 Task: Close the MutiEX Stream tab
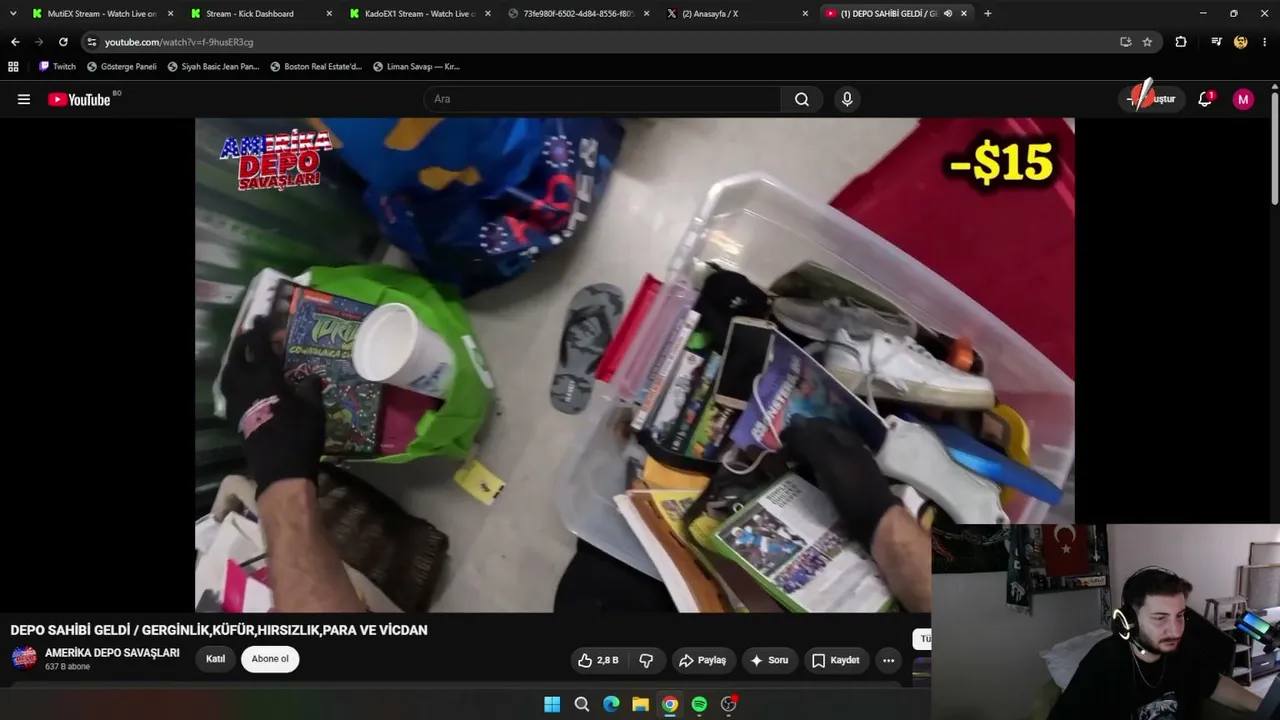(170, 14)
